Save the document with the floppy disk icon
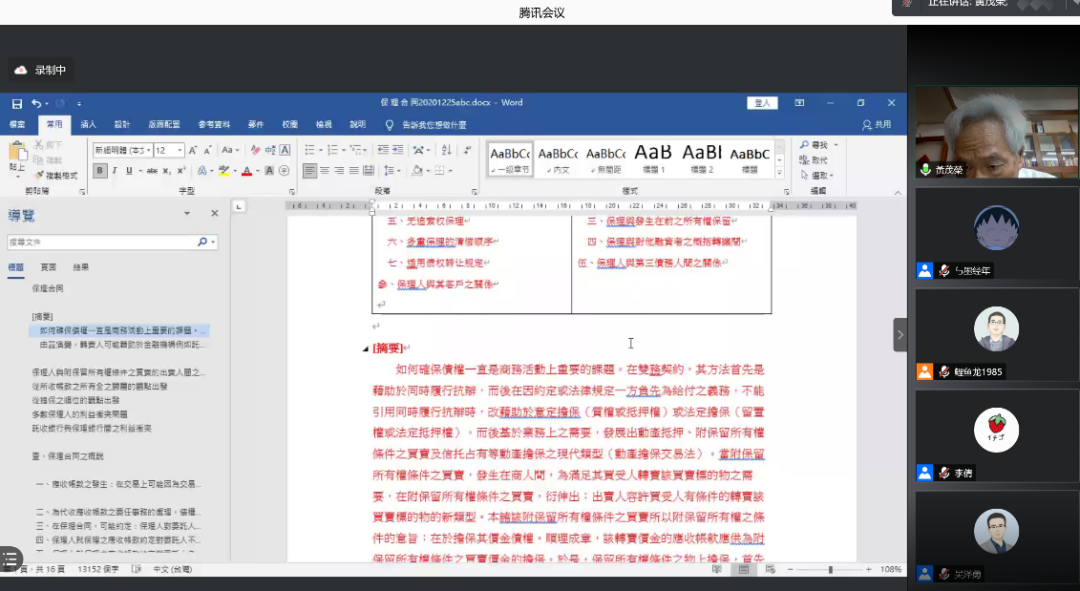 coord(17,103)
